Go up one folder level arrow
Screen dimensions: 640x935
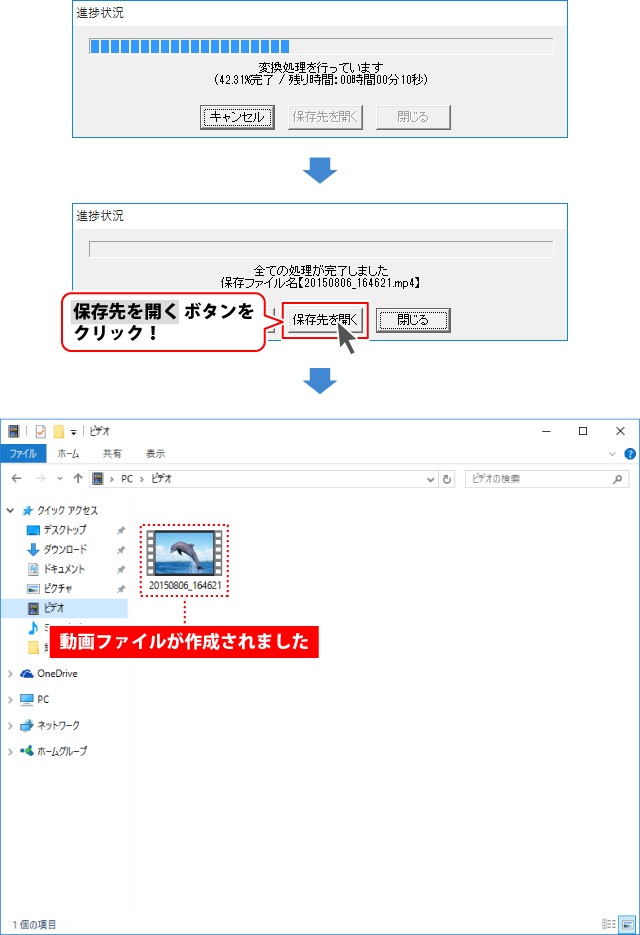pyautogui.click(x=78, y=478)
